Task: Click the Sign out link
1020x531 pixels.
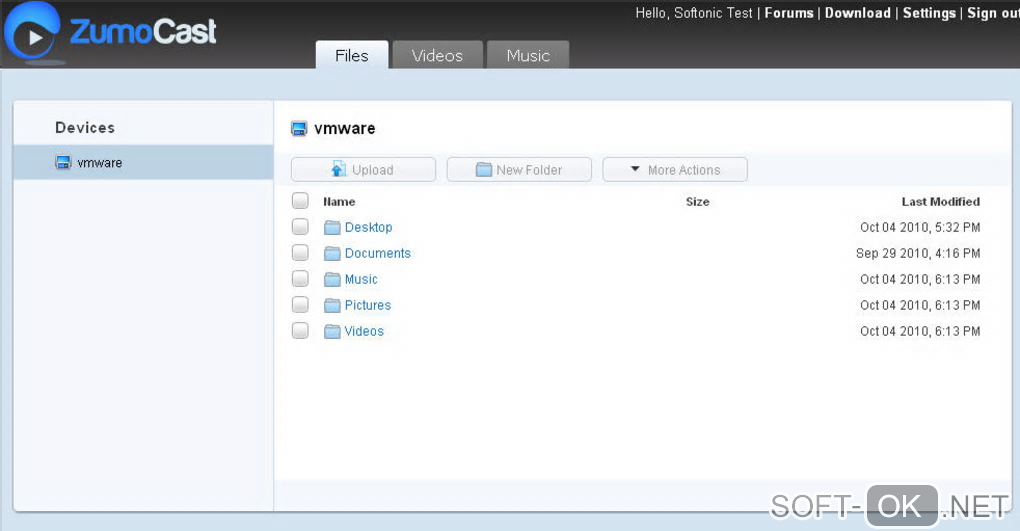Action: (993, 13)
